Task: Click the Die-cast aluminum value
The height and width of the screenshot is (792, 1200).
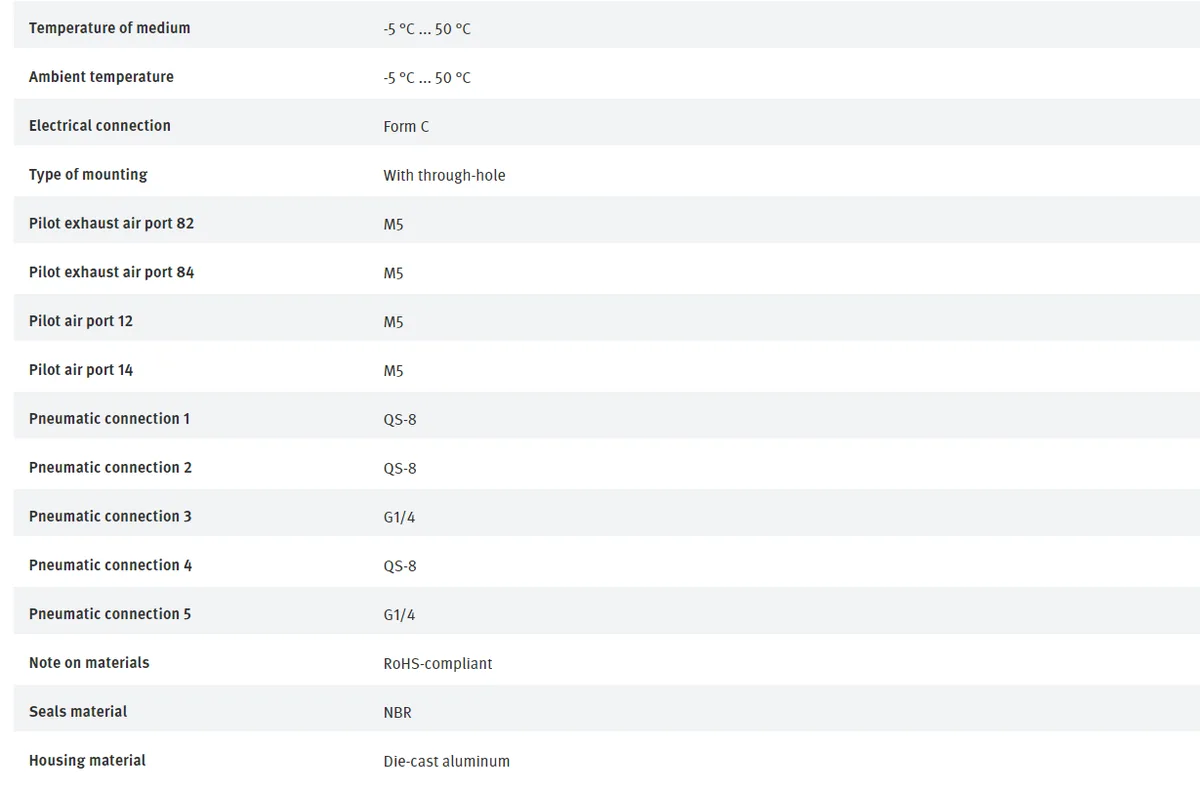Action: click(x=446, y=762)
